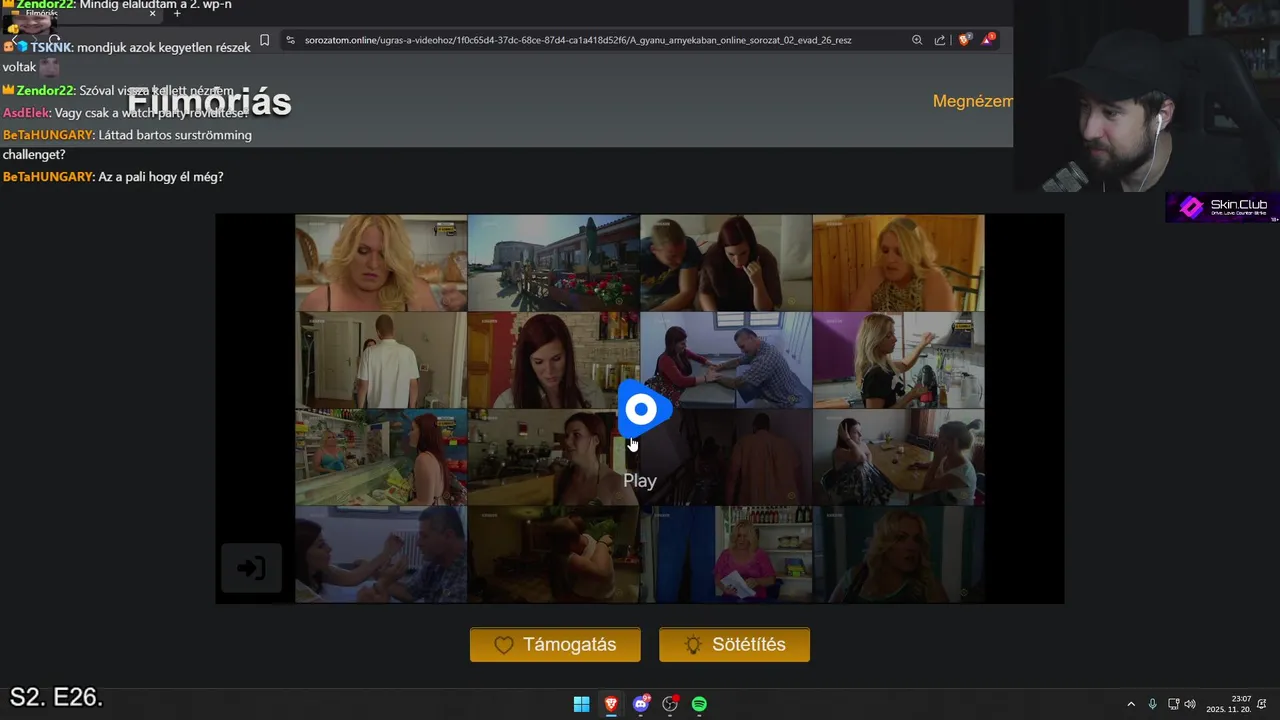This screenshot has height=720, width=1280.
Task: Click the TSKNK username in chat
Action: [51, 47]
